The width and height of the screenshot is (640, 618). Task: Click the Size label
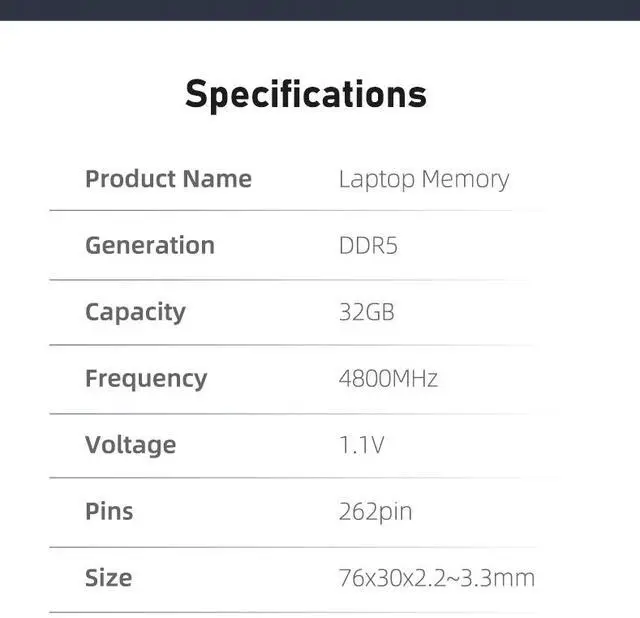[x=108, y=578]
